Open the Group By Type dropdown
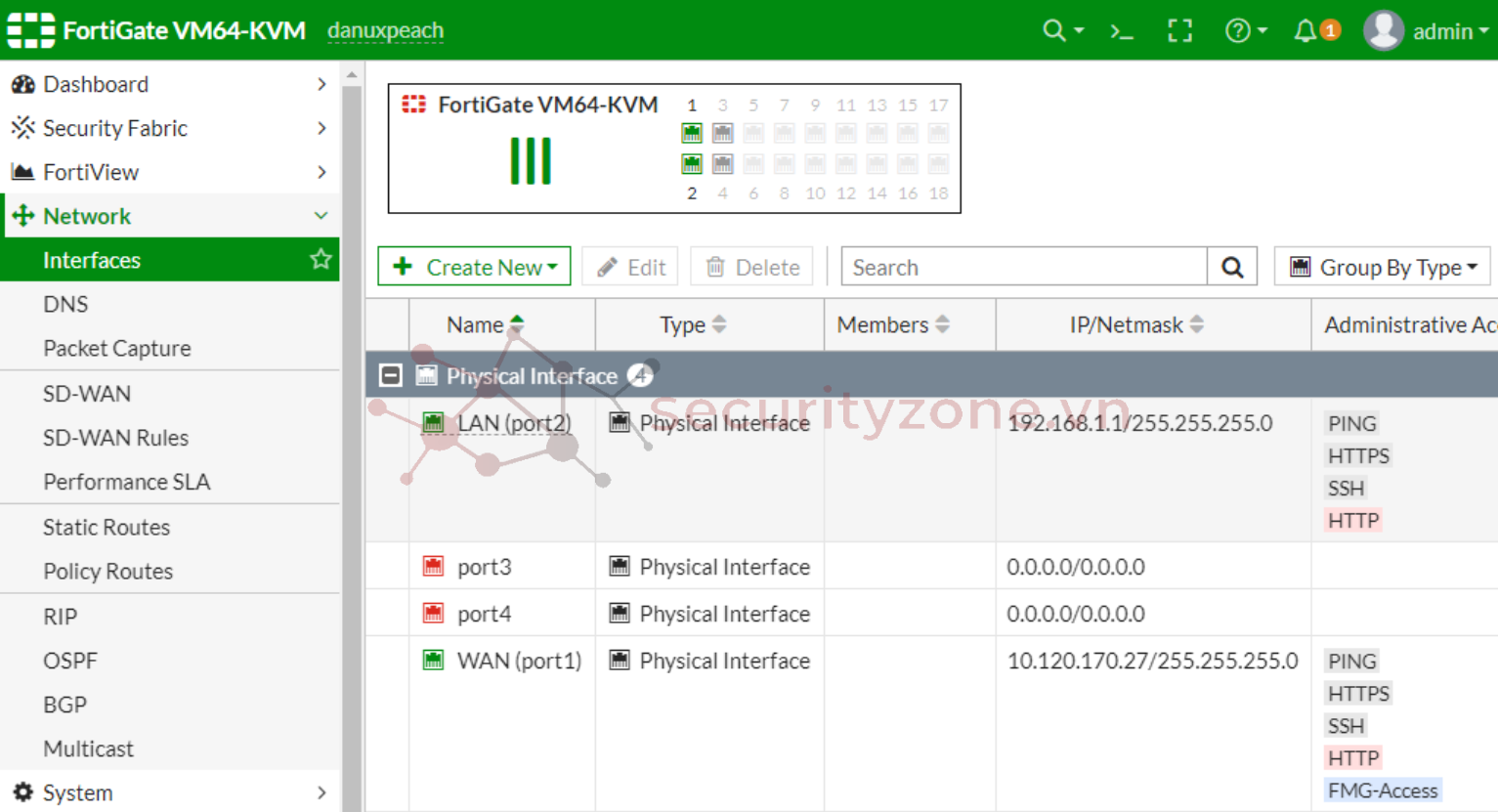 (1383, 267)
